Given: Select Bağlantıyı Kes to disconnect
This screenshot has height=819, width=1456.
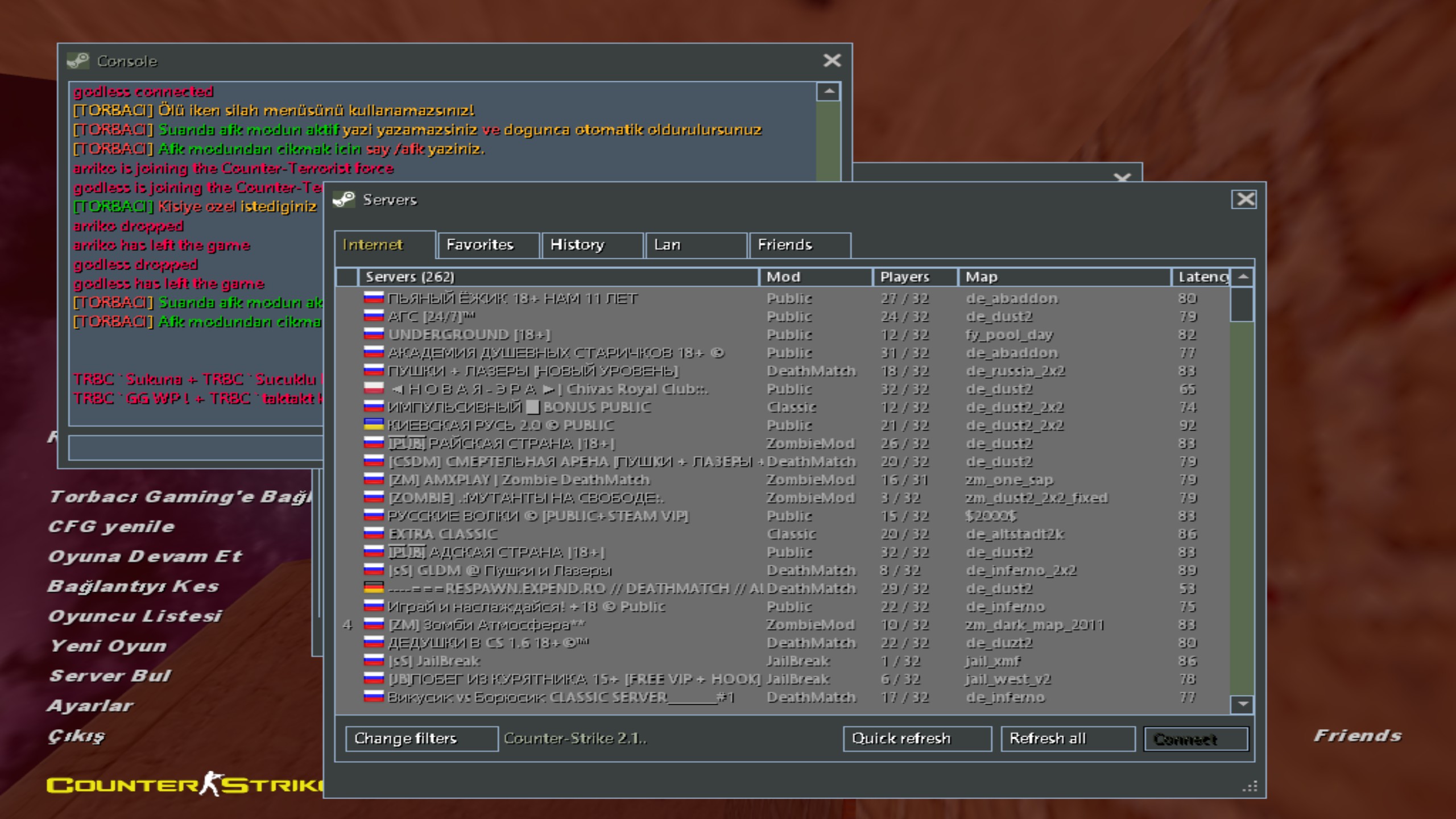Looking at the screenshot, I should (x=134, y=586).
